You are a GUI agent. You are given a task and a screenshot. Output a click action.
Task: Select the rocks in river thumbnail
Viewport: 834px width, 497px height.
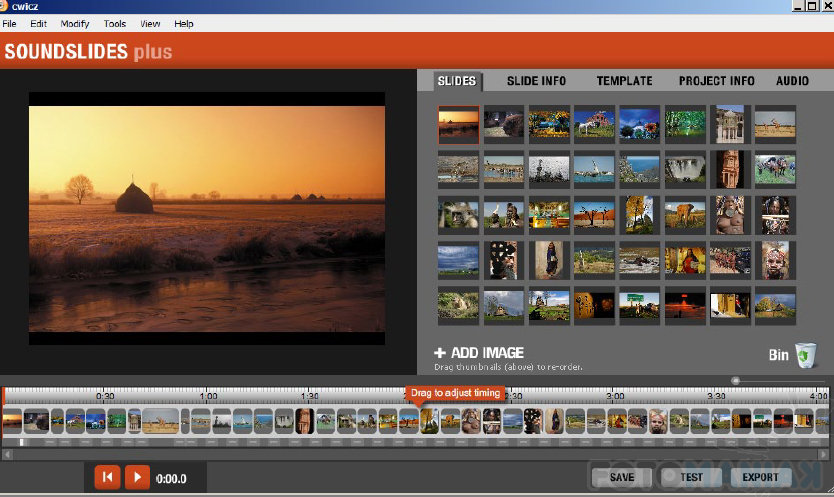pos(639,260)
